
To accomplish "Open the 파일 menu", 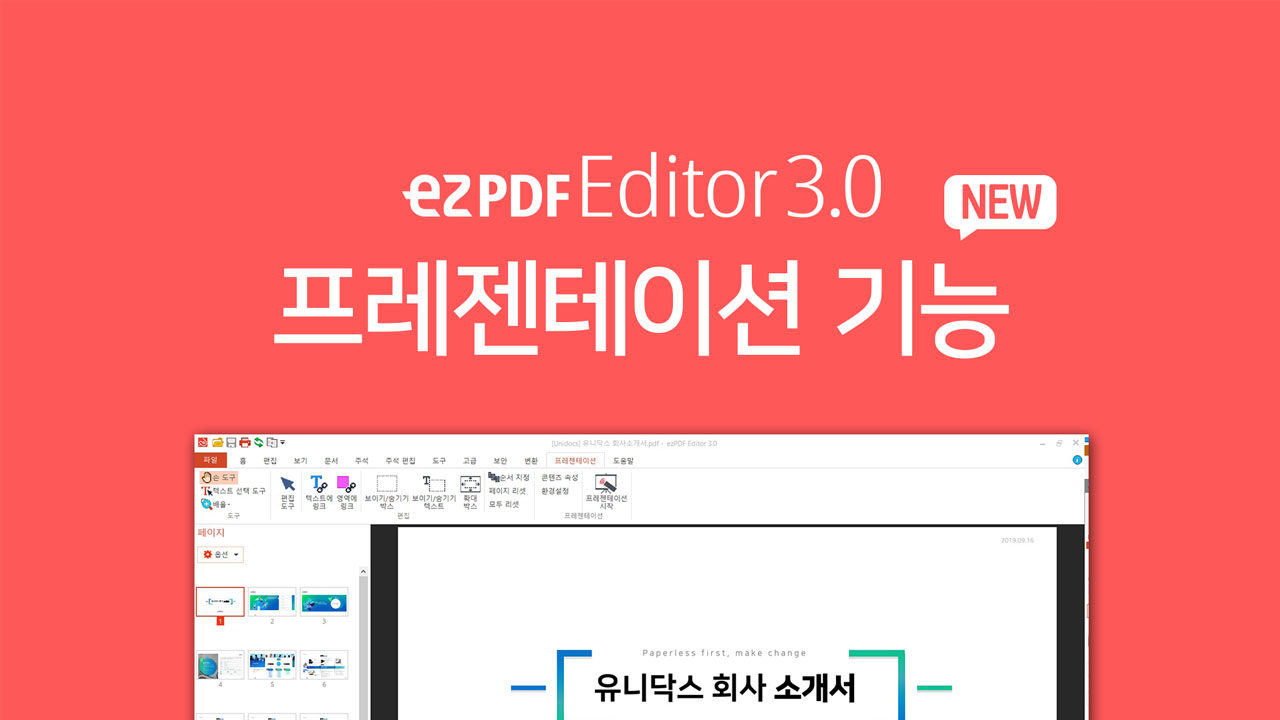I will [x=210, y=460].
